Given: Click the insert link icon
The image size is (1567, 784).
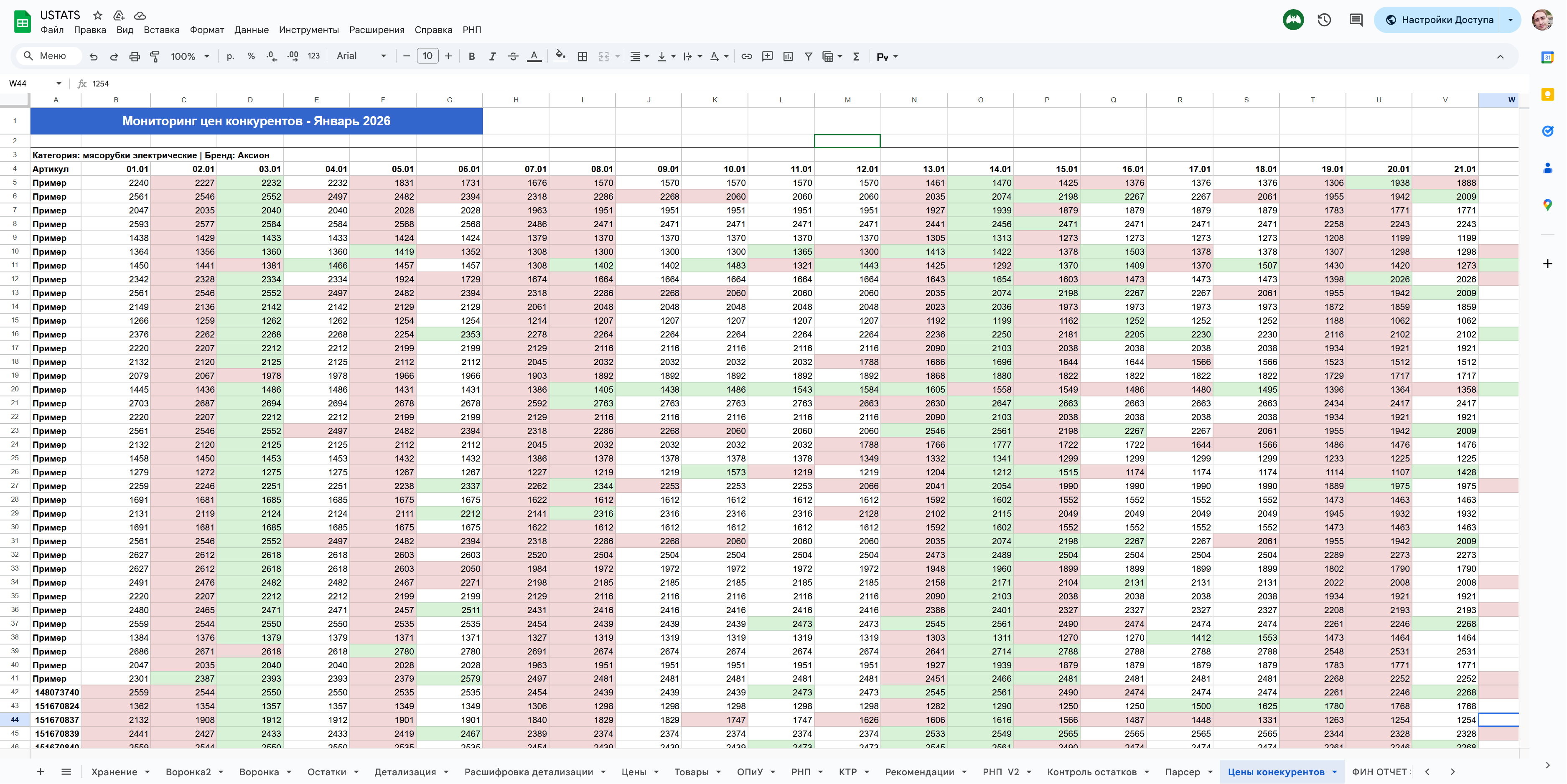Looking at the screenshot, I should tap(746, 56).
